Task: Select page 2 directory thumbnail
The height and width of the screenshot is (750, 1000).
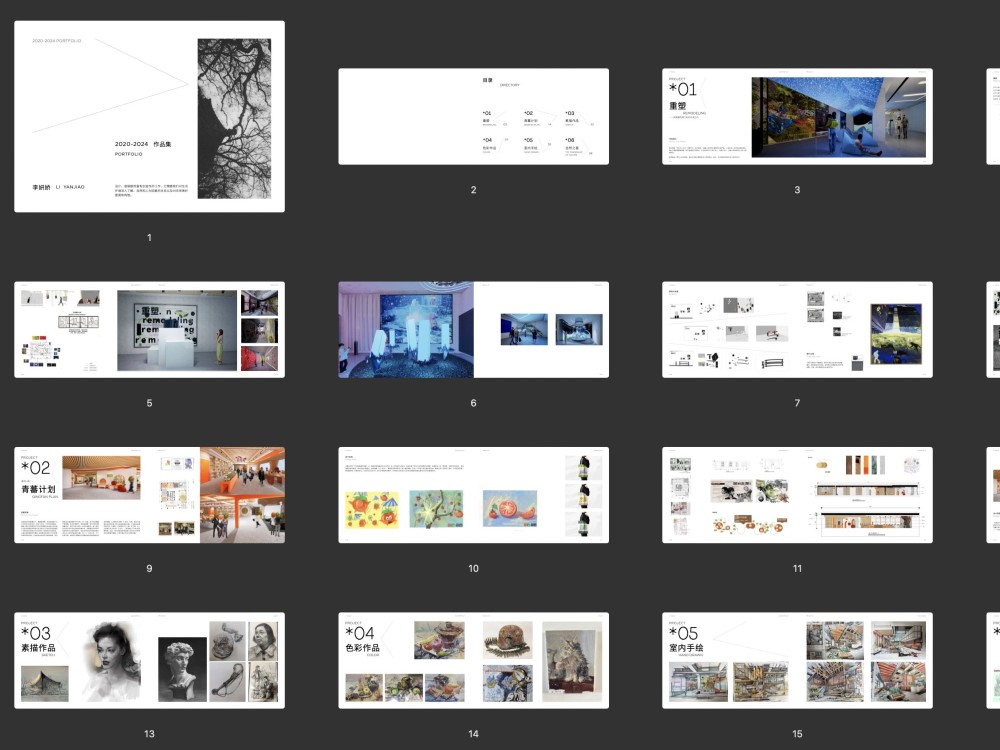Action: tap(473, 116)
